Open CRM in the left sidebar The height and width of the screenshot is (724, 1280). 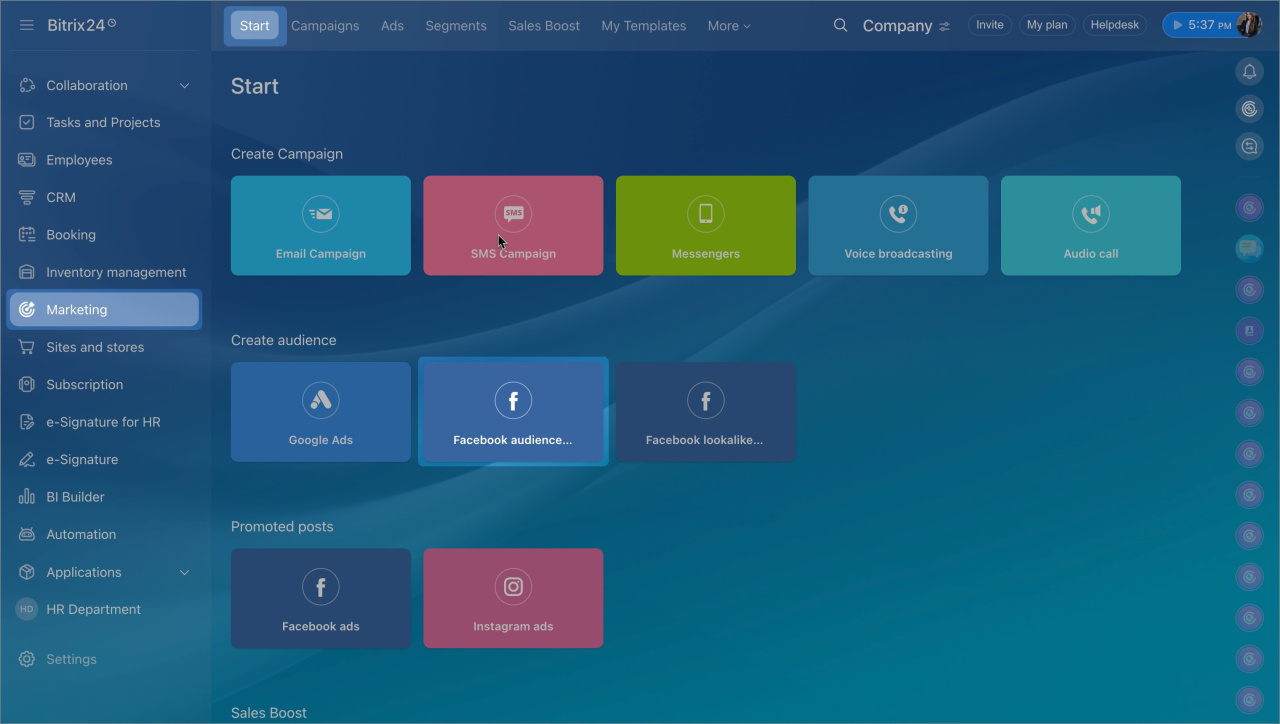click(61, 197)
